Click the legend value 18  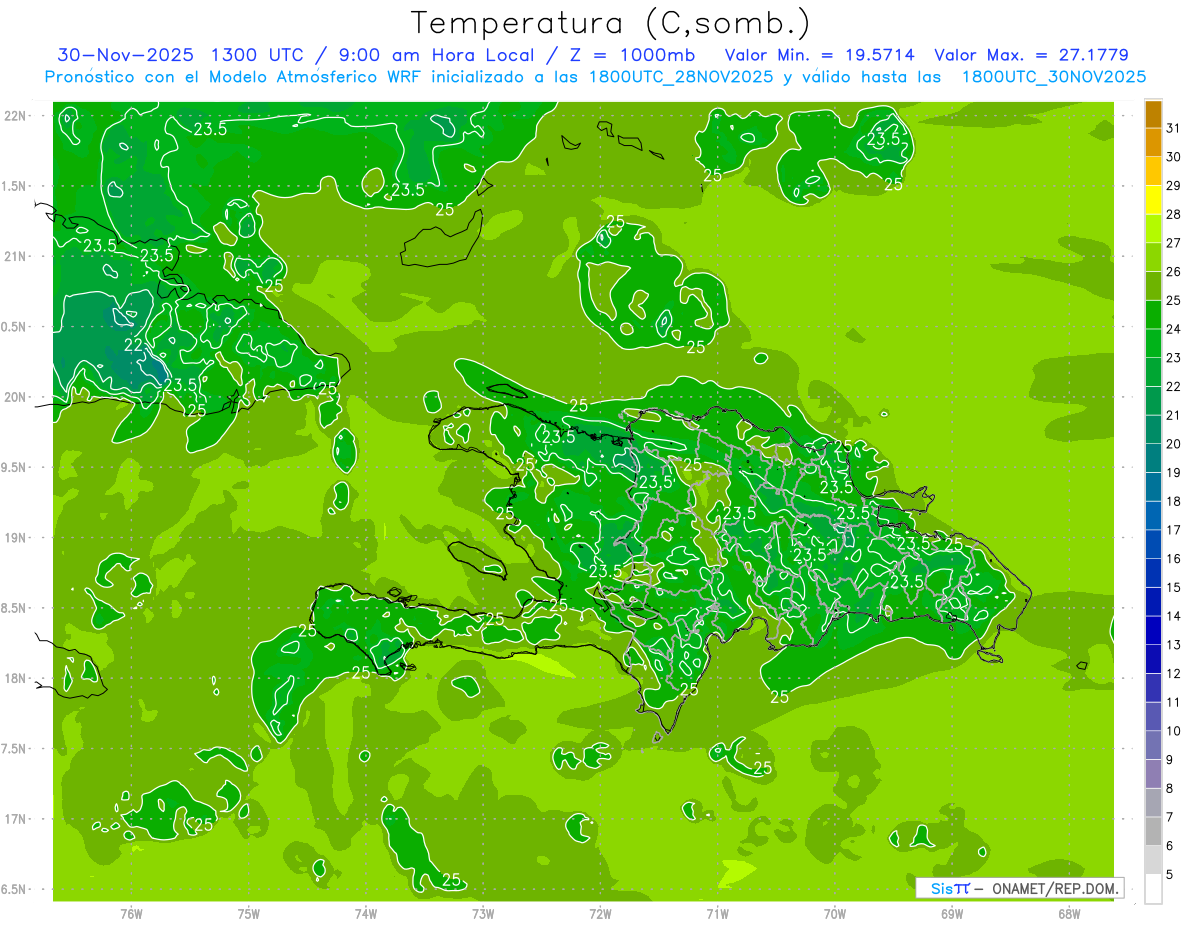[x=1174, y=501]
